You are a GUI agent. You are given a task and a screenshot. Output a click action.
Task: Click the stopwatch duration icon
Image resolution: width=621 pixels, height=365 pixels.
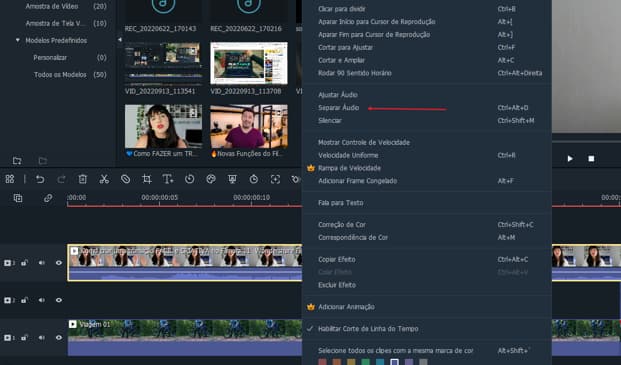tap(254, 179)
